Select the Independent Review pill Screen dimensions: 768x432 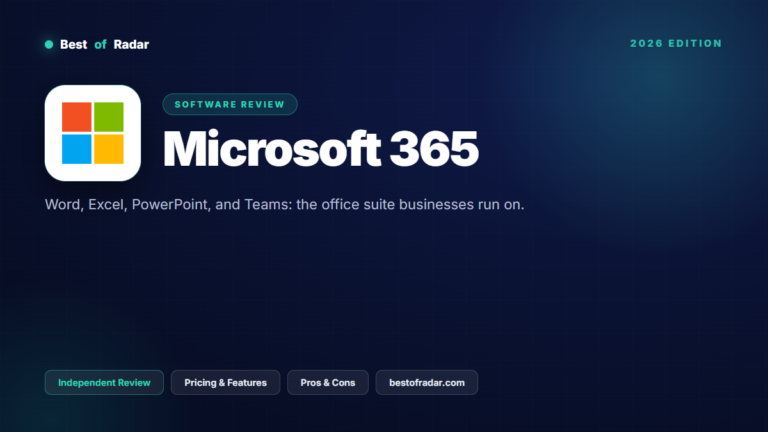point(104,383)
